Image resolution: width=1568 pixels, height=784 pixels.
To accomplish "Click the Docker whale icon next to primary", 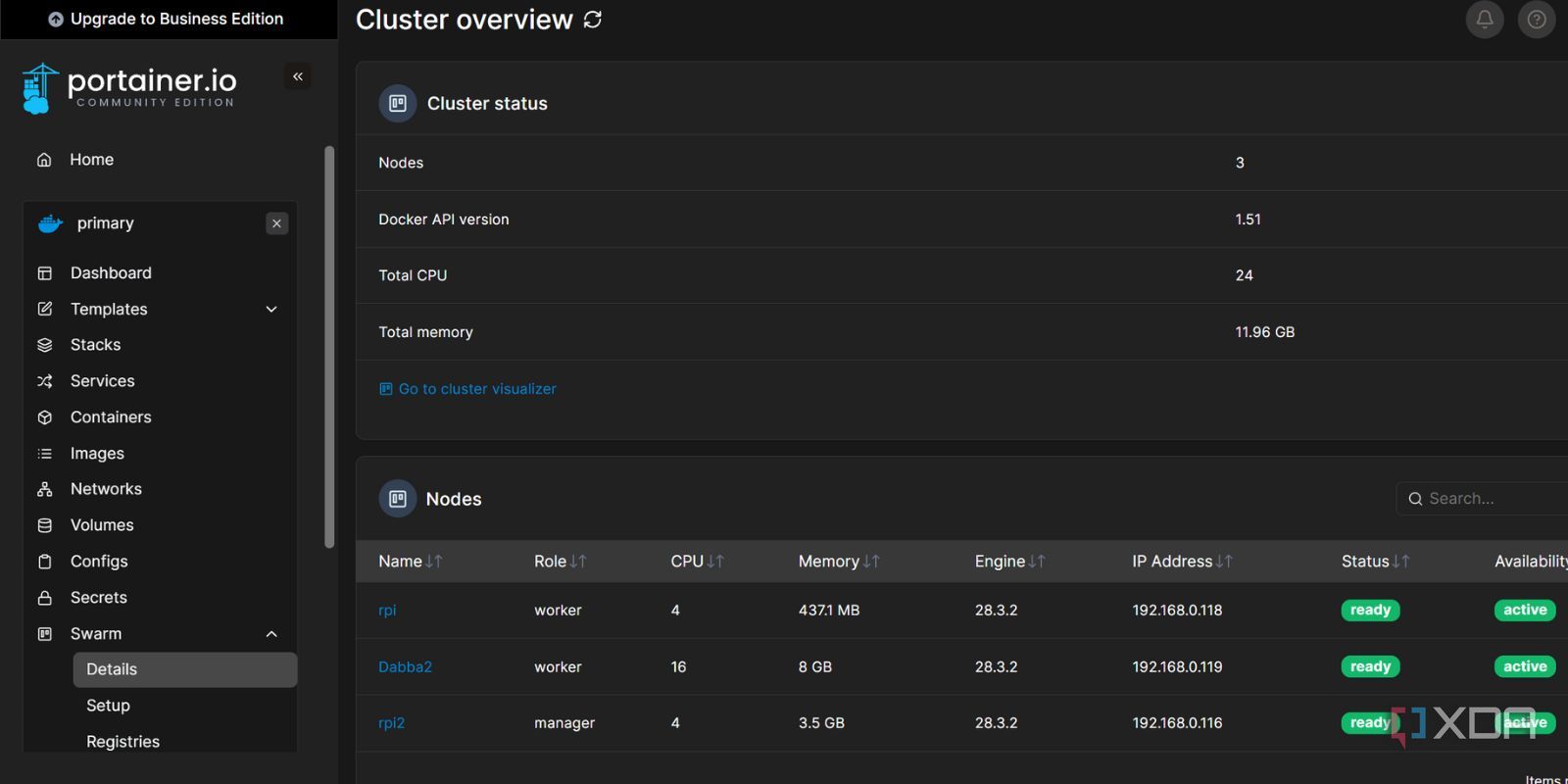I will coord(50,223).
